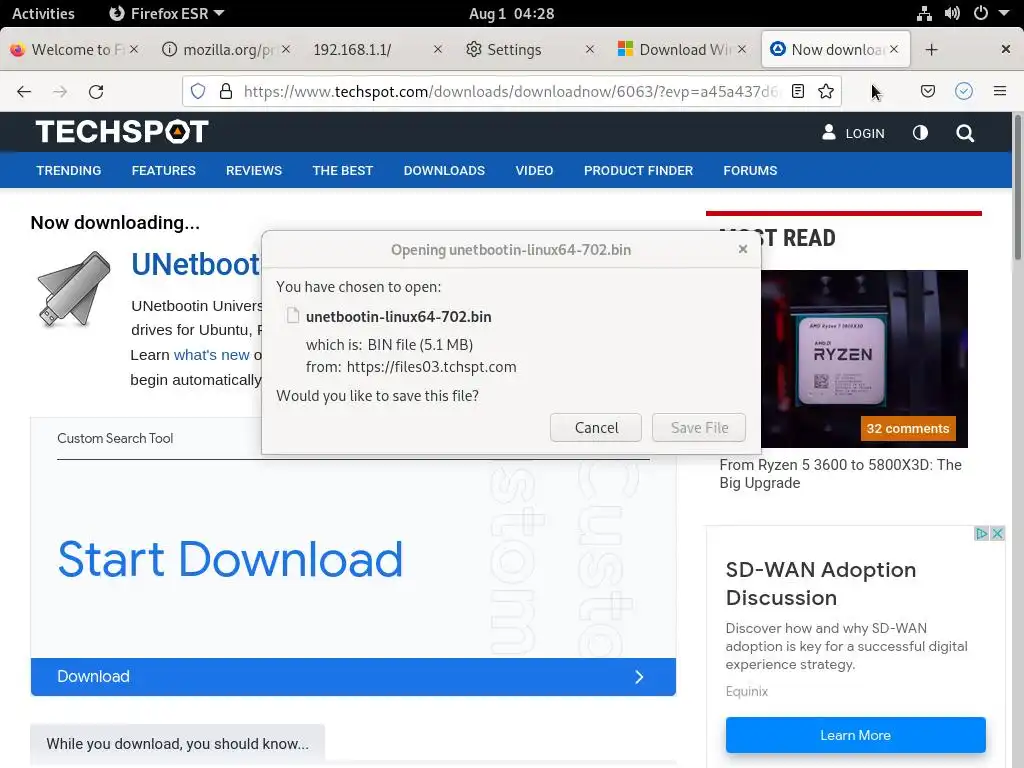Screen dimensions: 1024x768
Task: Open the TRENDING nav item
Action: point(69,170)
